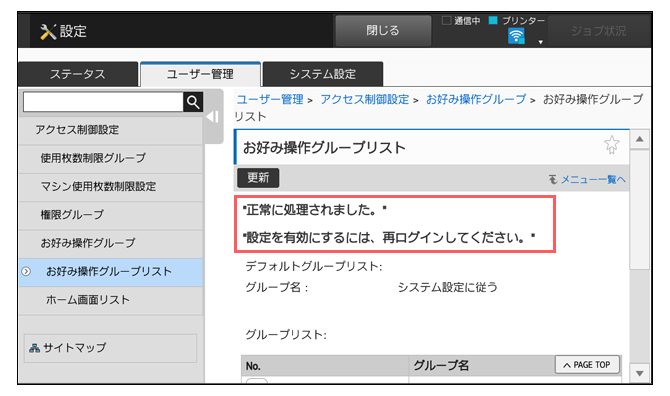The width and height of the screenshot is (670, 396).
Task: Collapse the left sidebar with arrow handle
Action: [x=213, y=117]
